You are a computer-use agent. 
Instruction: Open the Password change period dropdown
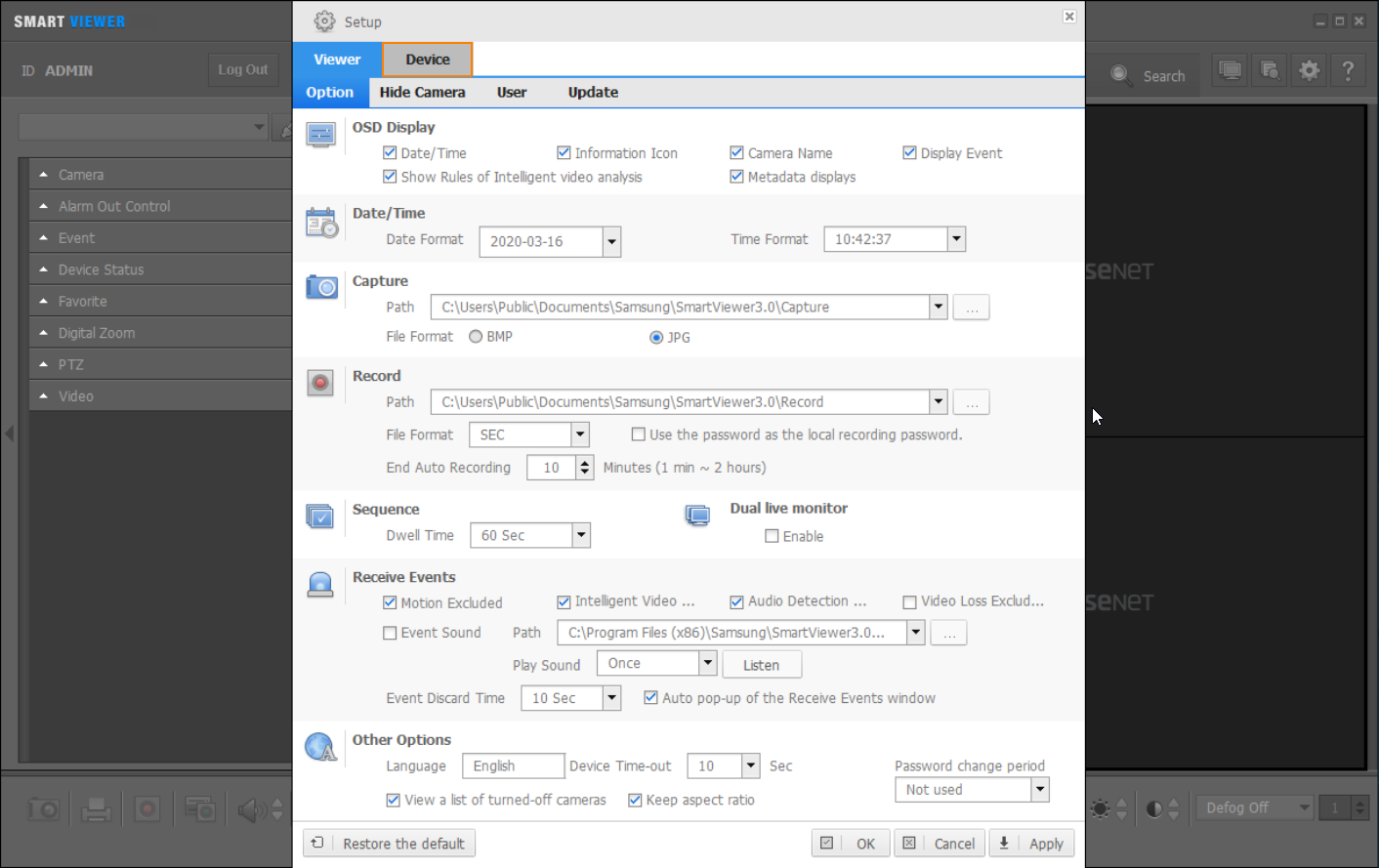[1040, 790]
